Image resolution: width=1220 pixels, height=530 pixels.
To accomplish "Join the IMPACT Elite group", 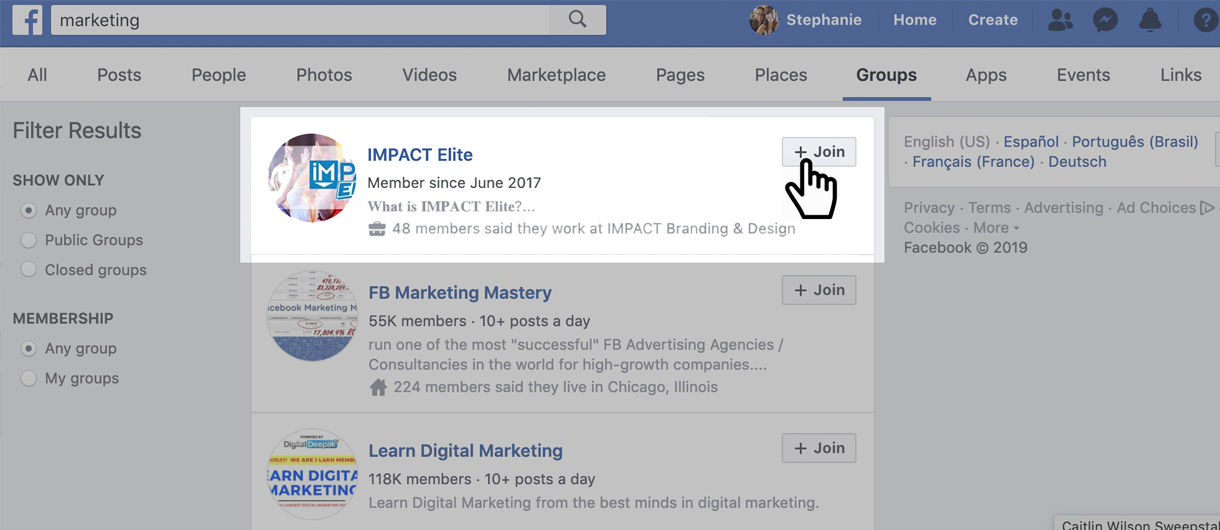I will coord(819,152).
